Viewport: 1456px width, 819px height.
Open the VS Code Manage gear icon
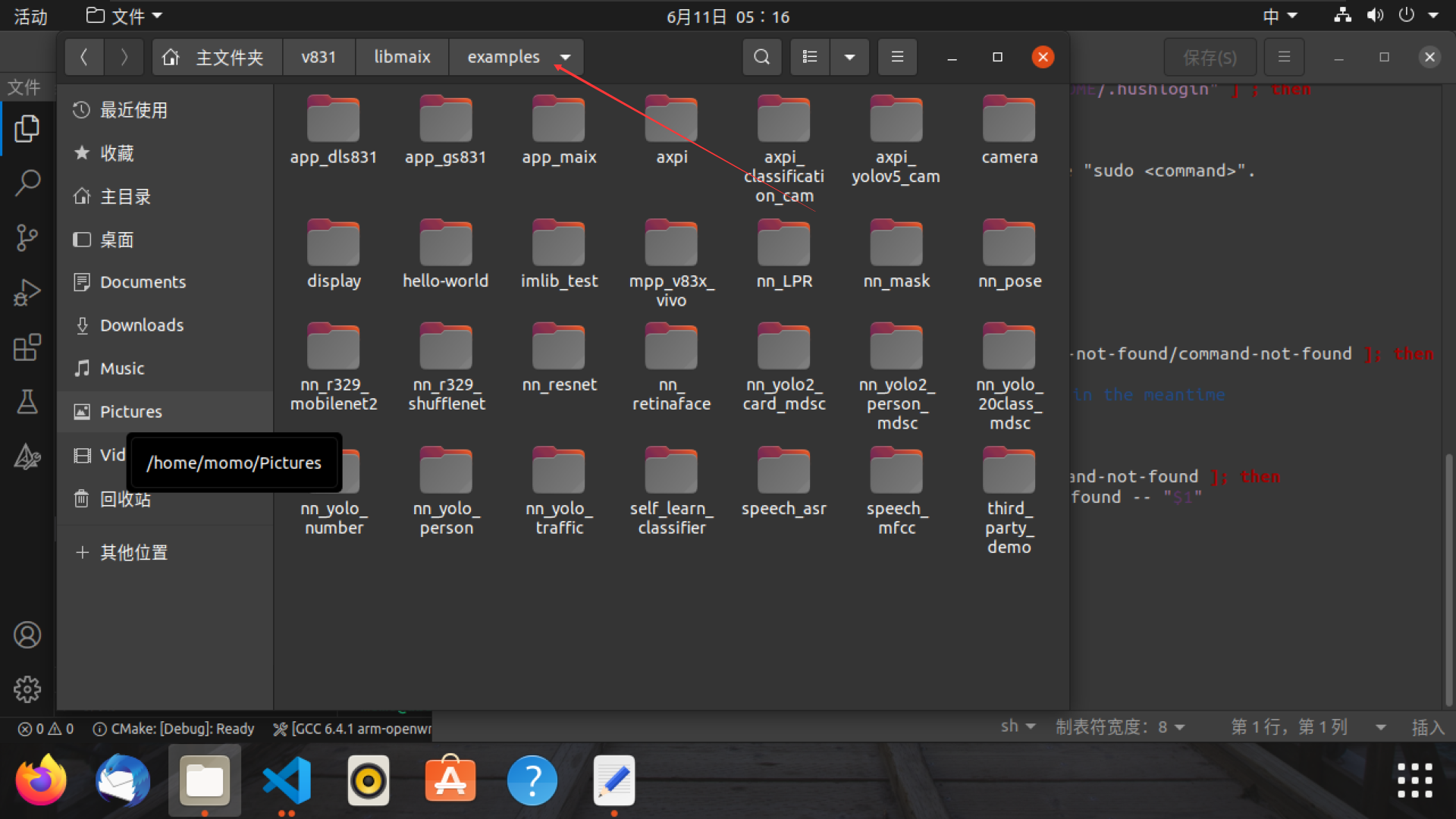pyautogui.click(x=27, y=689)
